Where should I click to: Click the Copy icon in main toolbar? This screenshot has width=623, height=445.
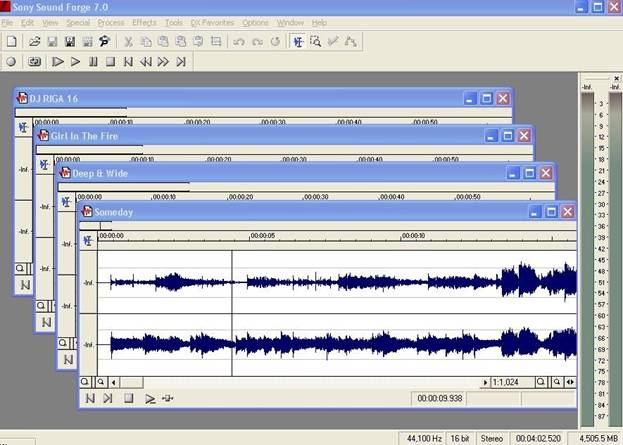point(146,41)
